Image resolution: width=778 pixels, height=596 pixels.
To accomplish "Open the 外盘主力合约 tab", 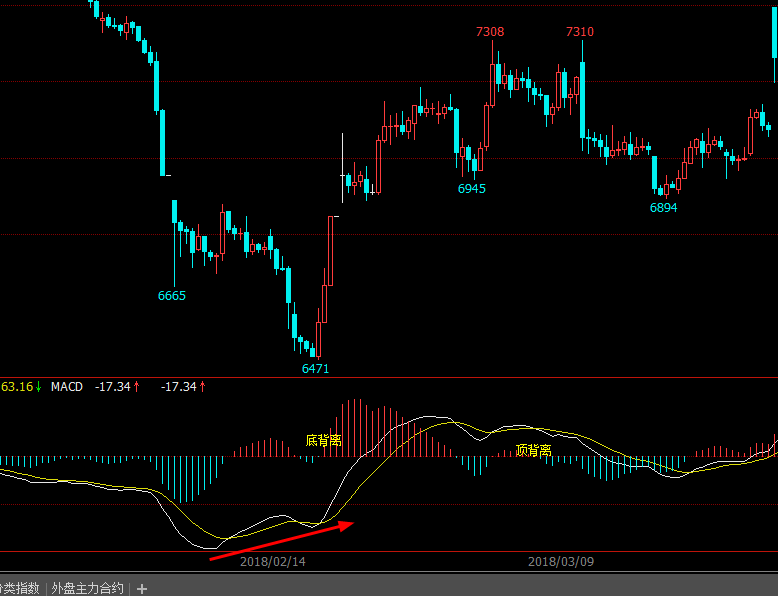I will 87,589.
